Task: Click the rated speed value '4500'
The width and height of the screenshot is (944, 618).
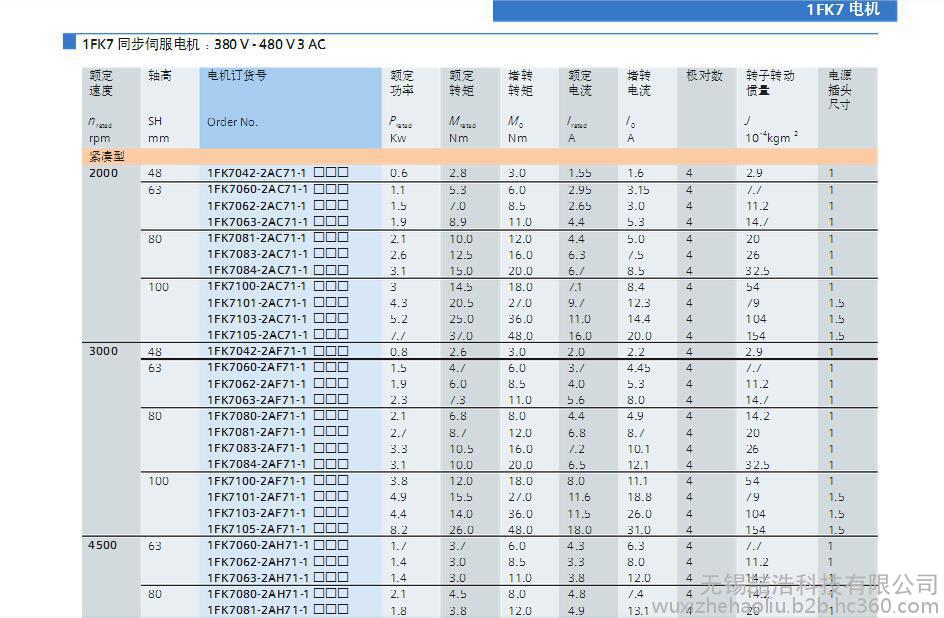Action: 103,545
